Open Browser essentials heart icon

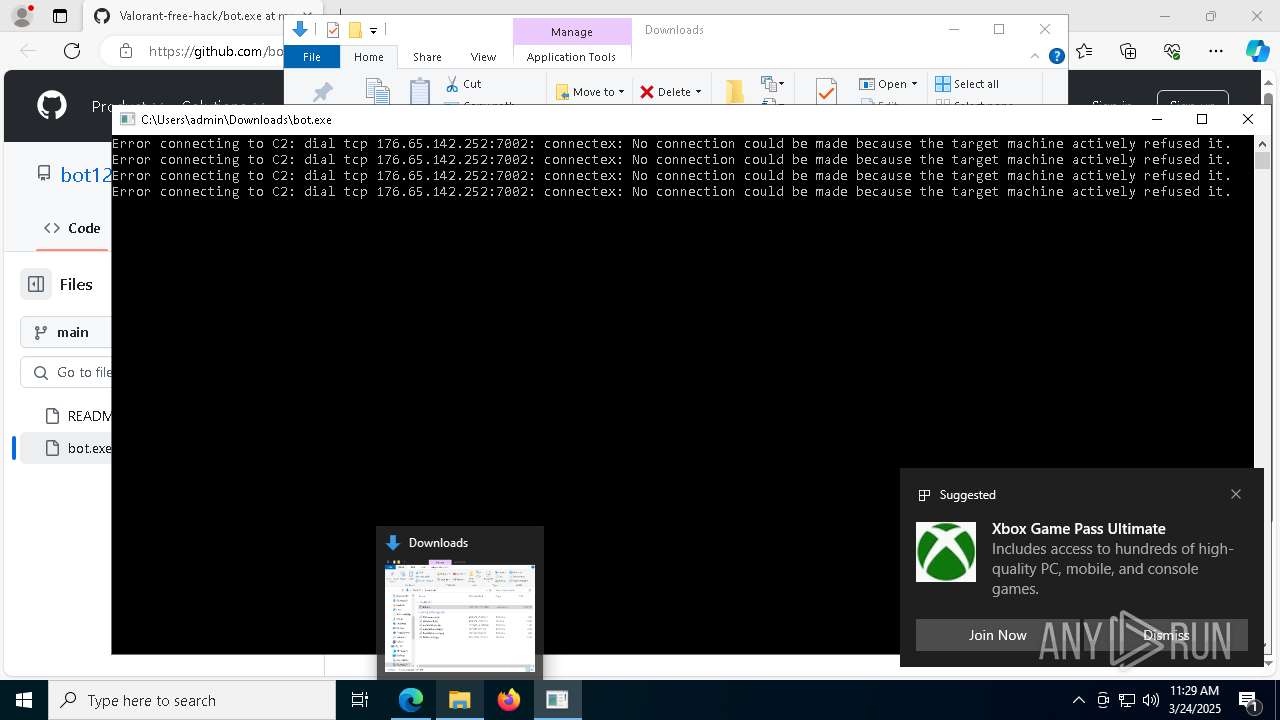click(x=1172, y=51)
